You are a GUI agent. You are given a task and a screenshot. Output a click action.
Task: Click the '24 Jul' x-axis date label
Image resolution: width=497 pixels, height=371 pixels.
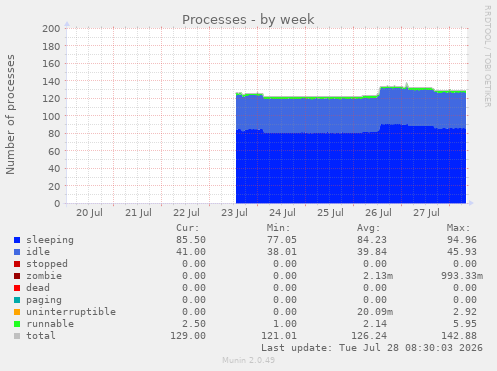[282, 213]
